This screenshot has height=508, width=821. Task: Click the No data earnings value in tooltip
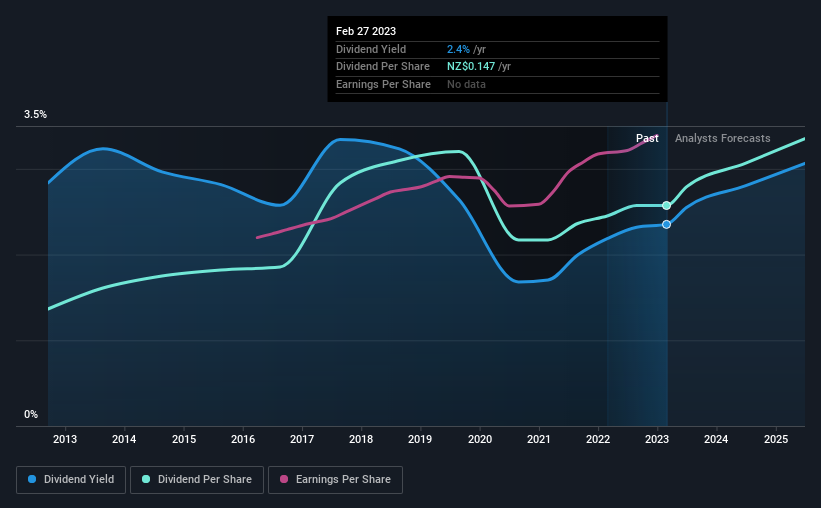(466, 84)
